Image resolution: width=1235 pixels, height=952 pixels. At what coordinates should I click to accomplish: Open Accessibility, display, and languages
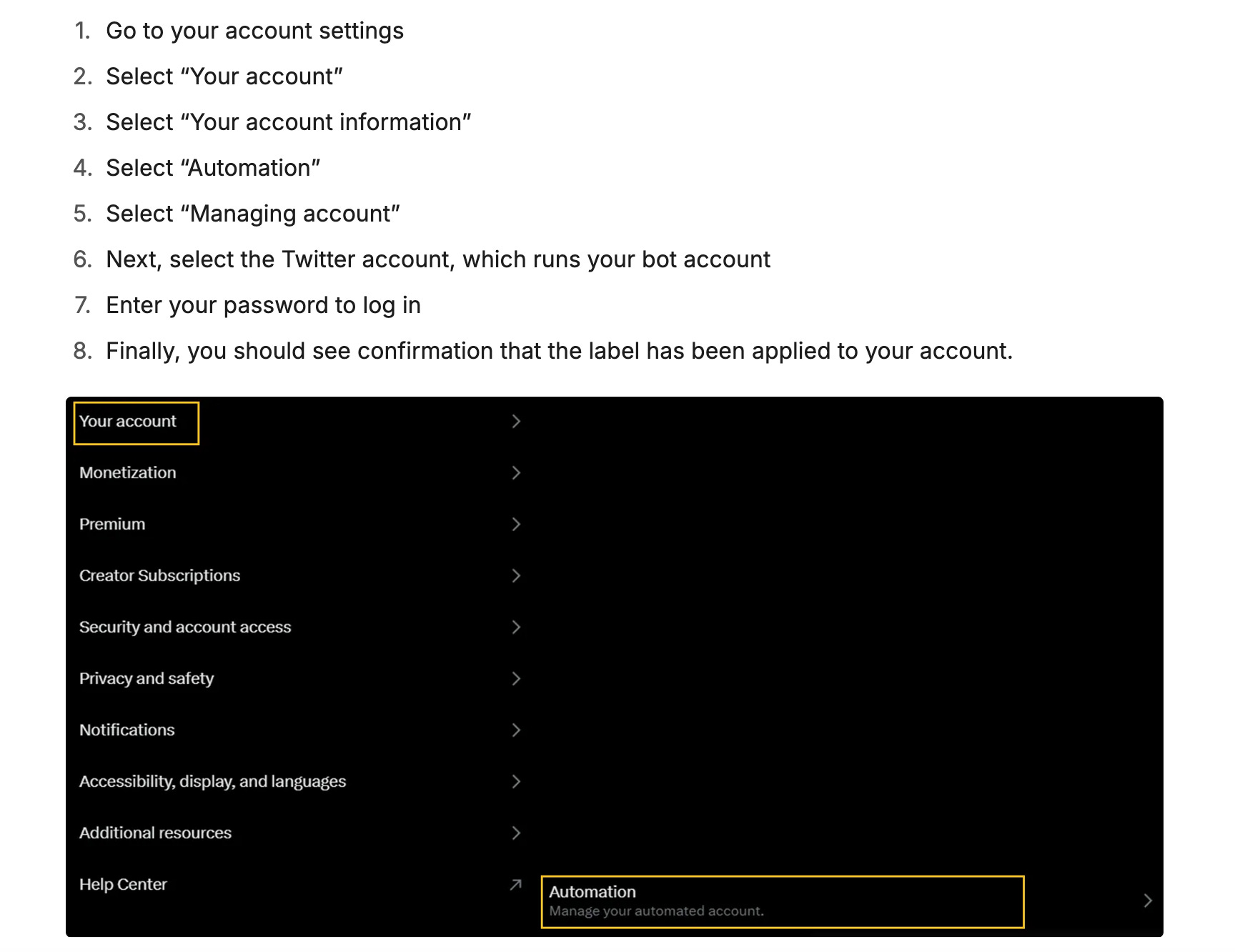pyautogui.click(x=300, y=782)
